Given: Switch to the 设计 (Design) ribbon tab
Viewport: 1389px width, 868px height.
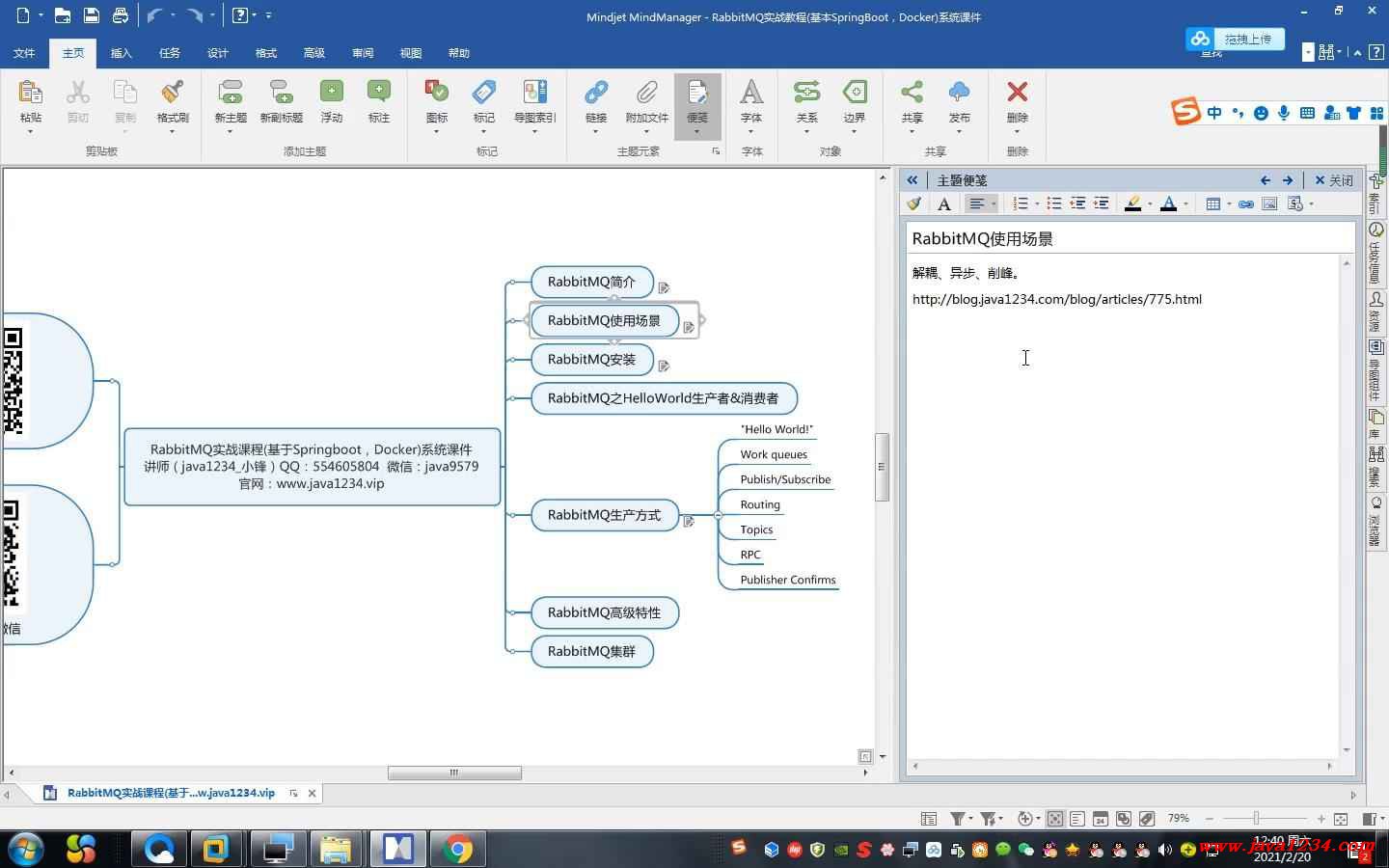Looking at the screenshot, I should point(218,53).
